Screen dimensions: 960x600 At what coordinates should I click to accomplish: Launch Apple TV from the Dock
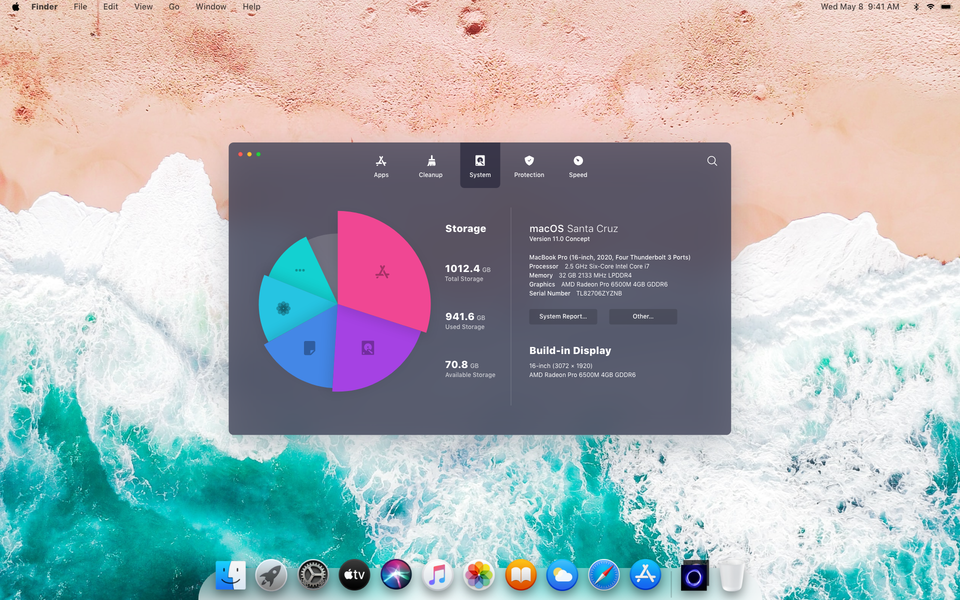coord(354,576)
